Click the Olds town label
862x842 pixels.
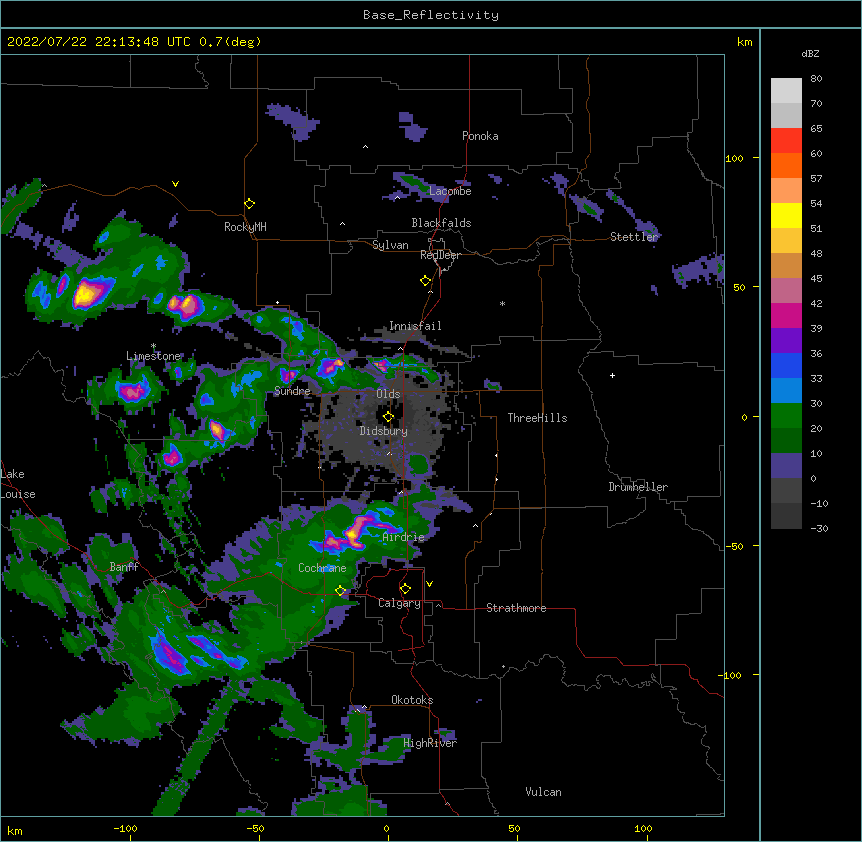click(388, 394)
